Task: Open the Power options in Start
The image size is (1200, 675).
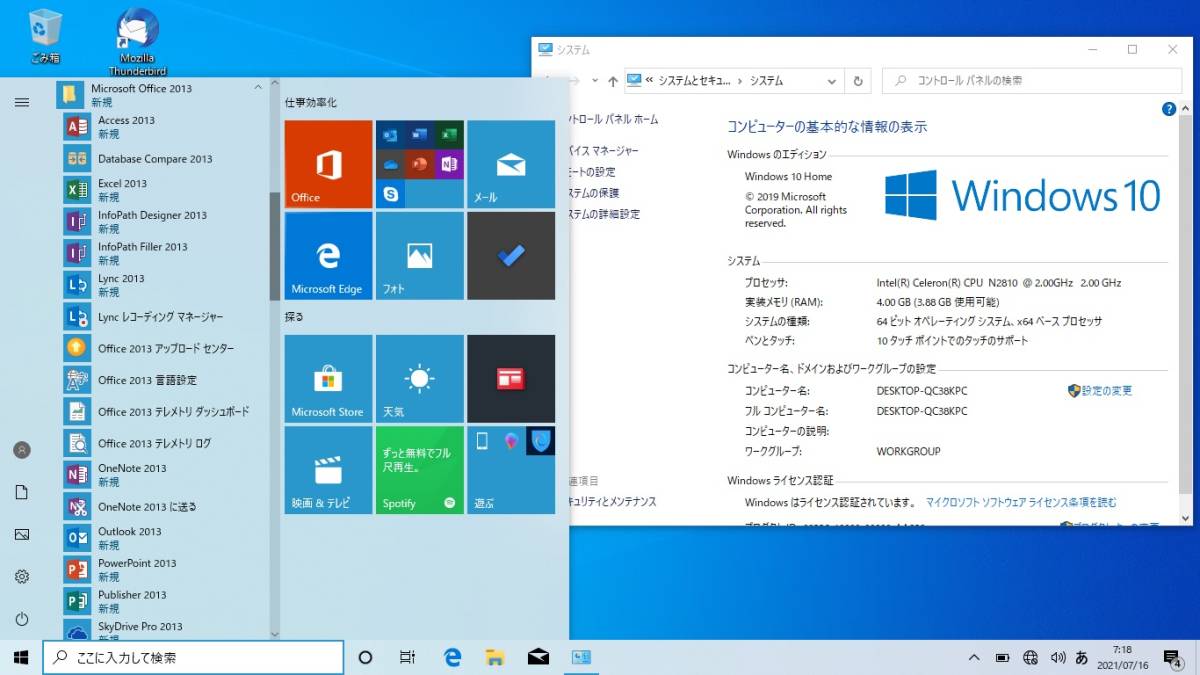Action: (22, 620)
